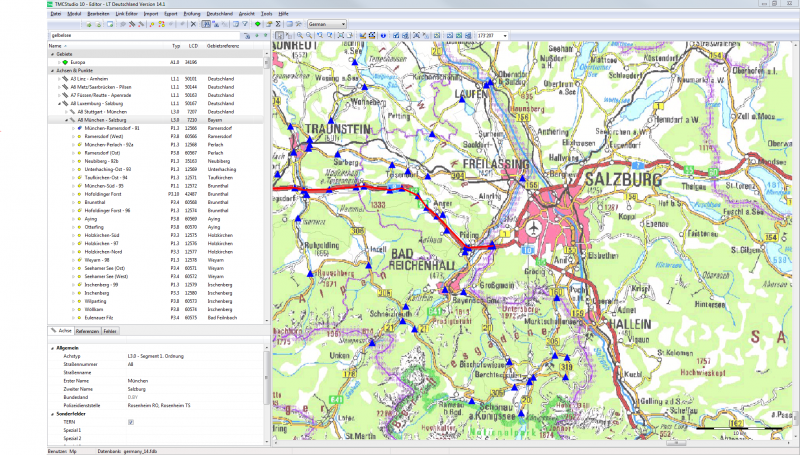This screenshot has width=800, height=455.
Task: Open the Prüfung menu
Action: point(191,14)
